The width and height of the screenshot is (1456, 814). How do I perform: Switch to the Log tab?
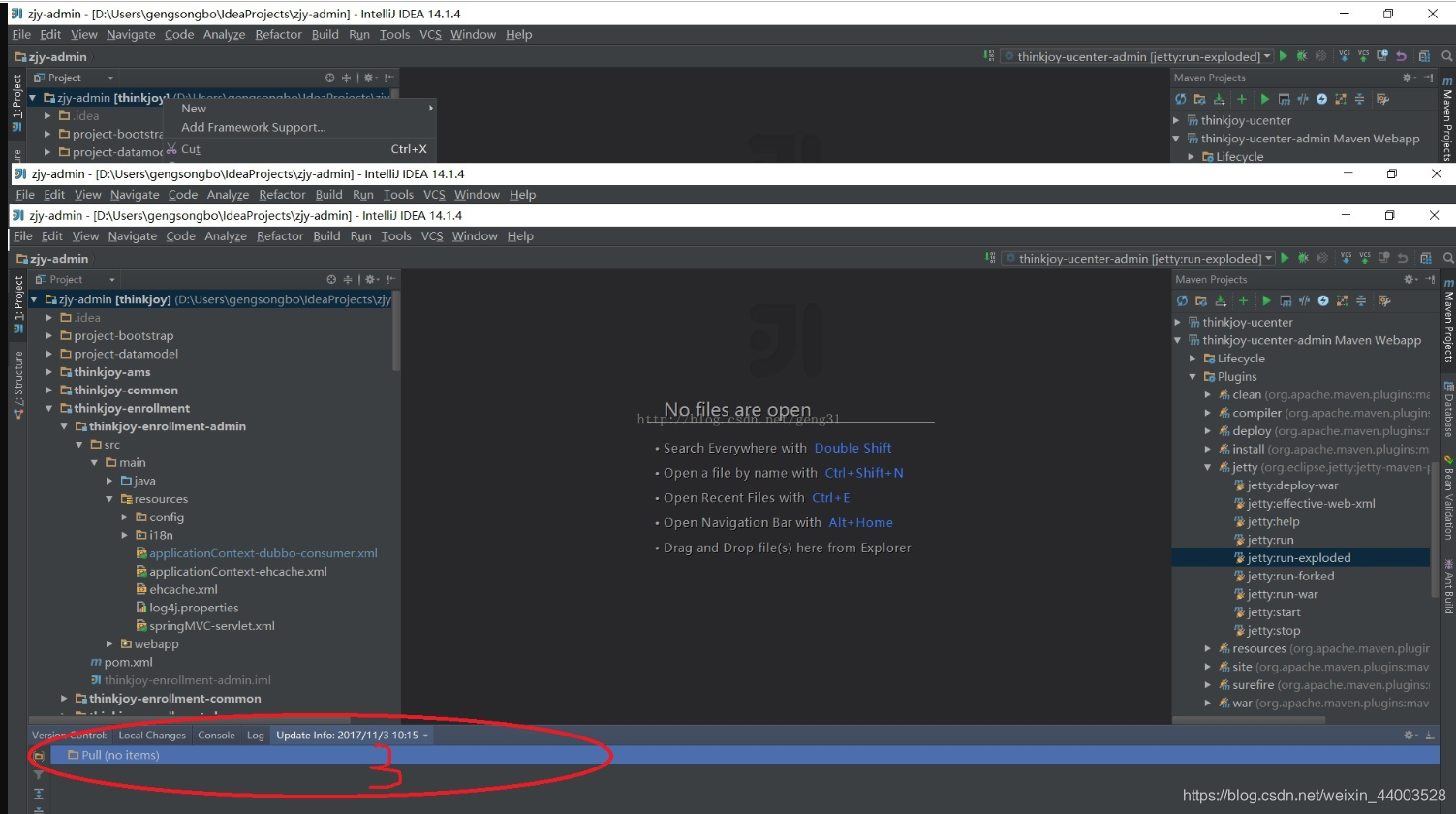255,735
